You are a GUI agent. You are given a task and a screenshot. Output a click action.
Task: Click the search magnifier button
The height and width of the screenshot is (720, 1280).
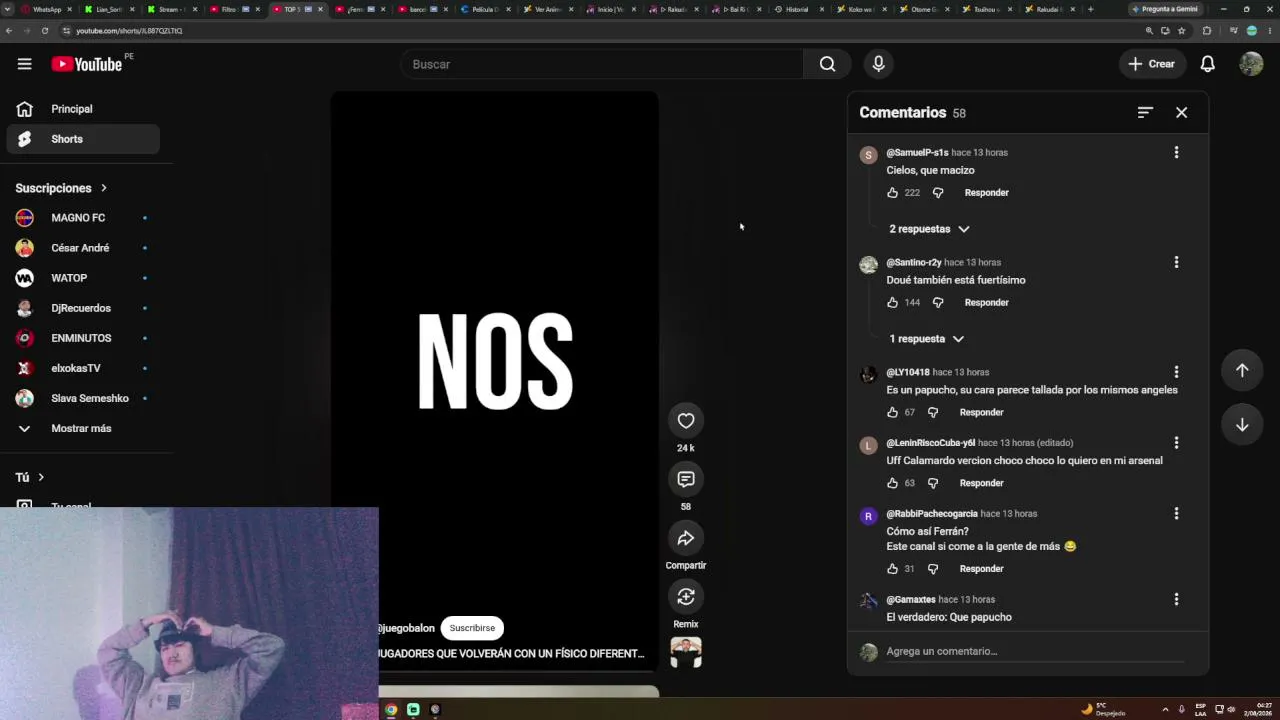click(827, 64)
